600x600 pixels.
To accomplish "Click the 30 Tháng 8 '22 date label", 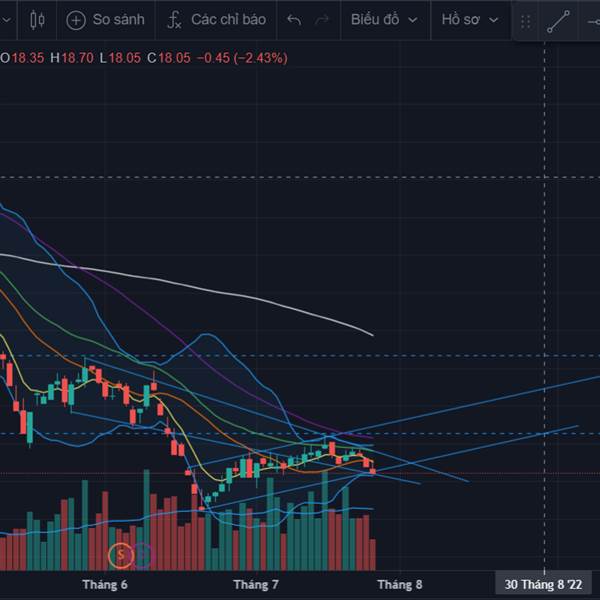I will coord(543,585).
